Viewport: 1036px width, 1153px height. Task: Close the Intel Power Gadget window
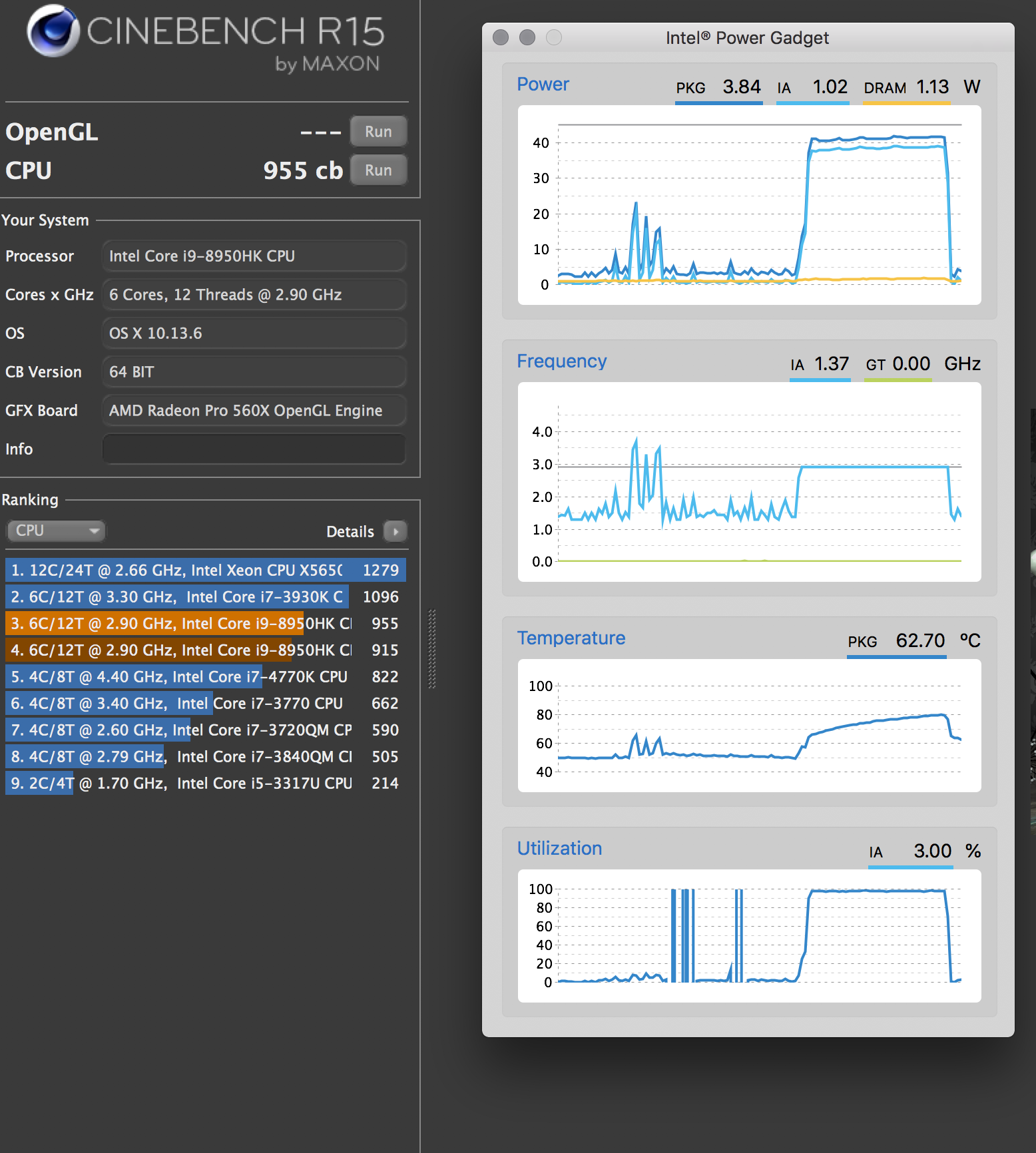(501, 38)
